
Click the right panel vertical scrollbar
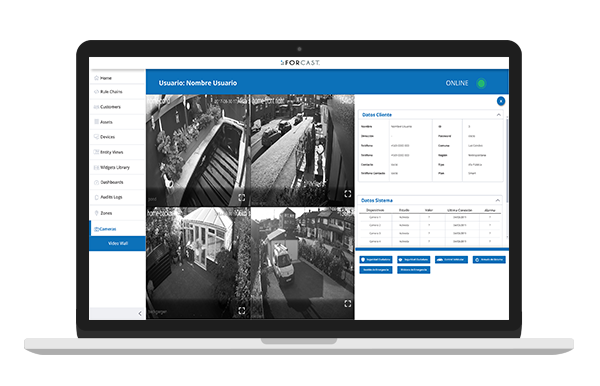point(507,161)
